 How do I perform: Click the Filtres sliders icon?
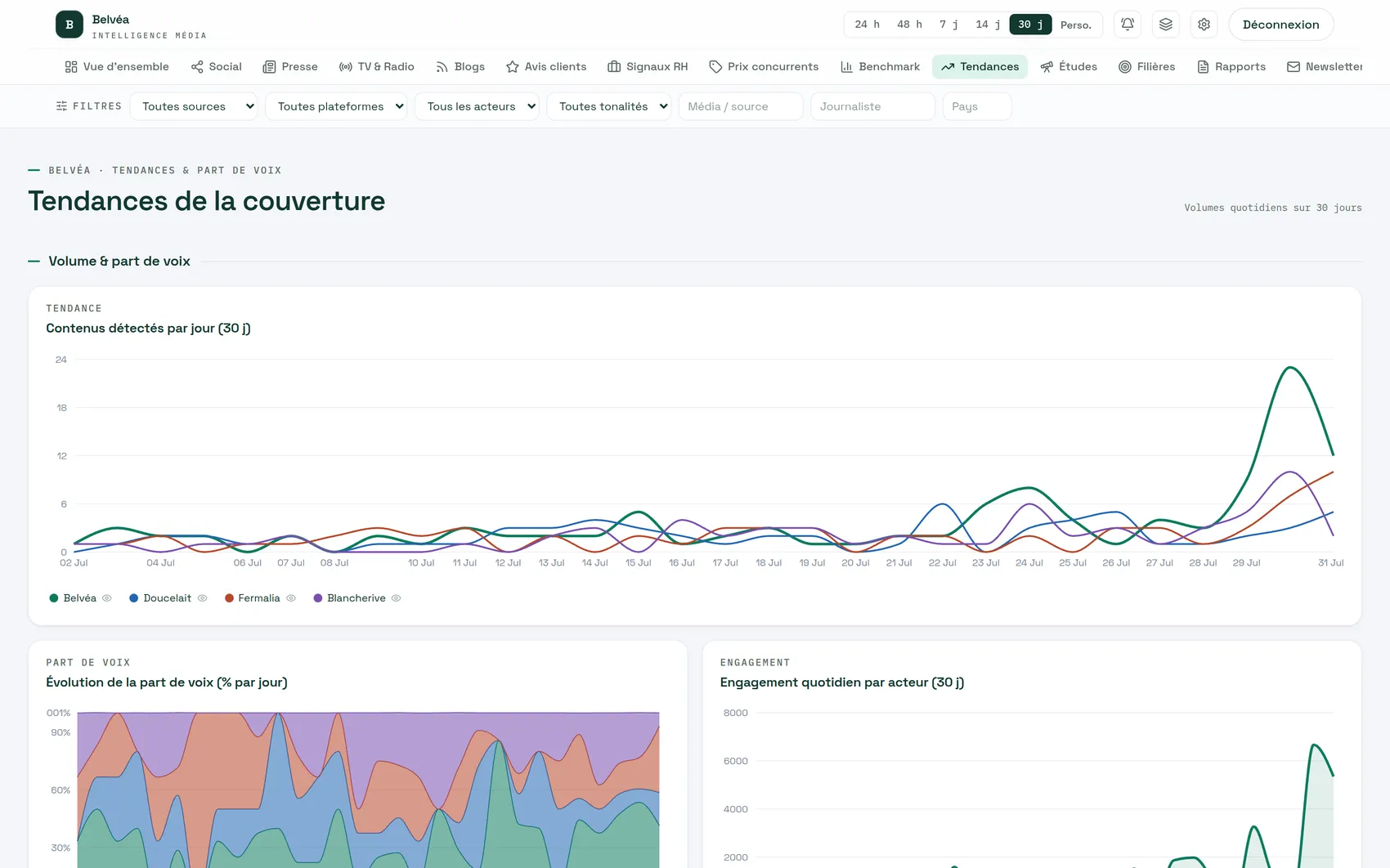click(61, 106)
